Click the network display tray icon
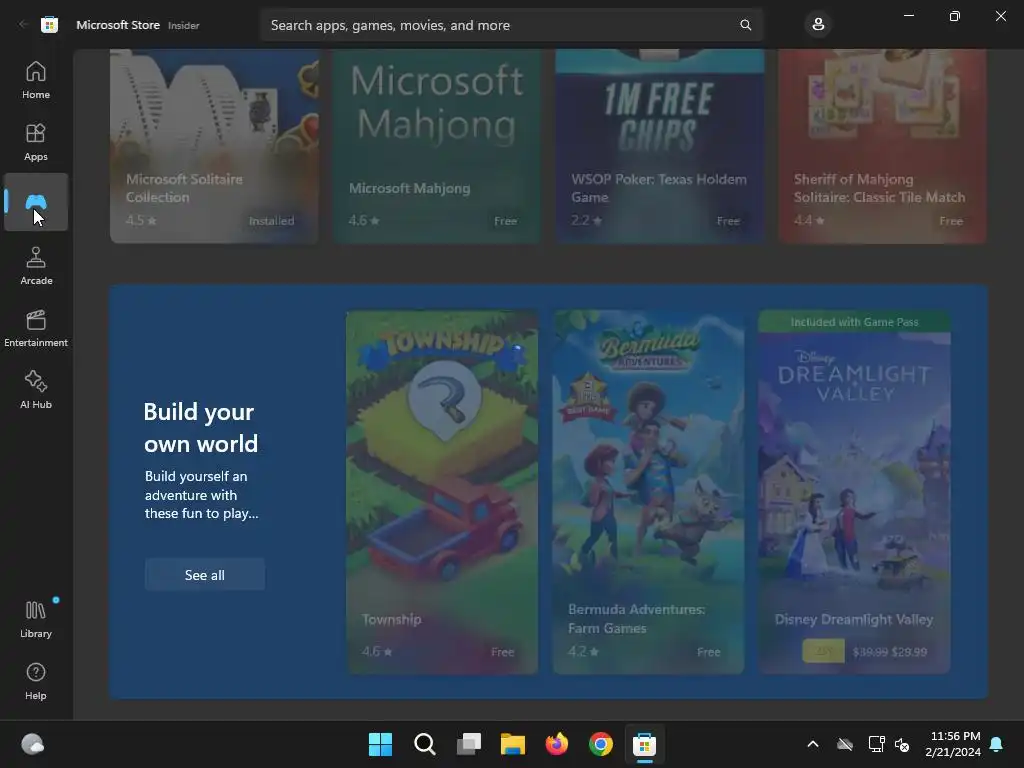This screenshot has width=1024, height=768. coord(876,744)
